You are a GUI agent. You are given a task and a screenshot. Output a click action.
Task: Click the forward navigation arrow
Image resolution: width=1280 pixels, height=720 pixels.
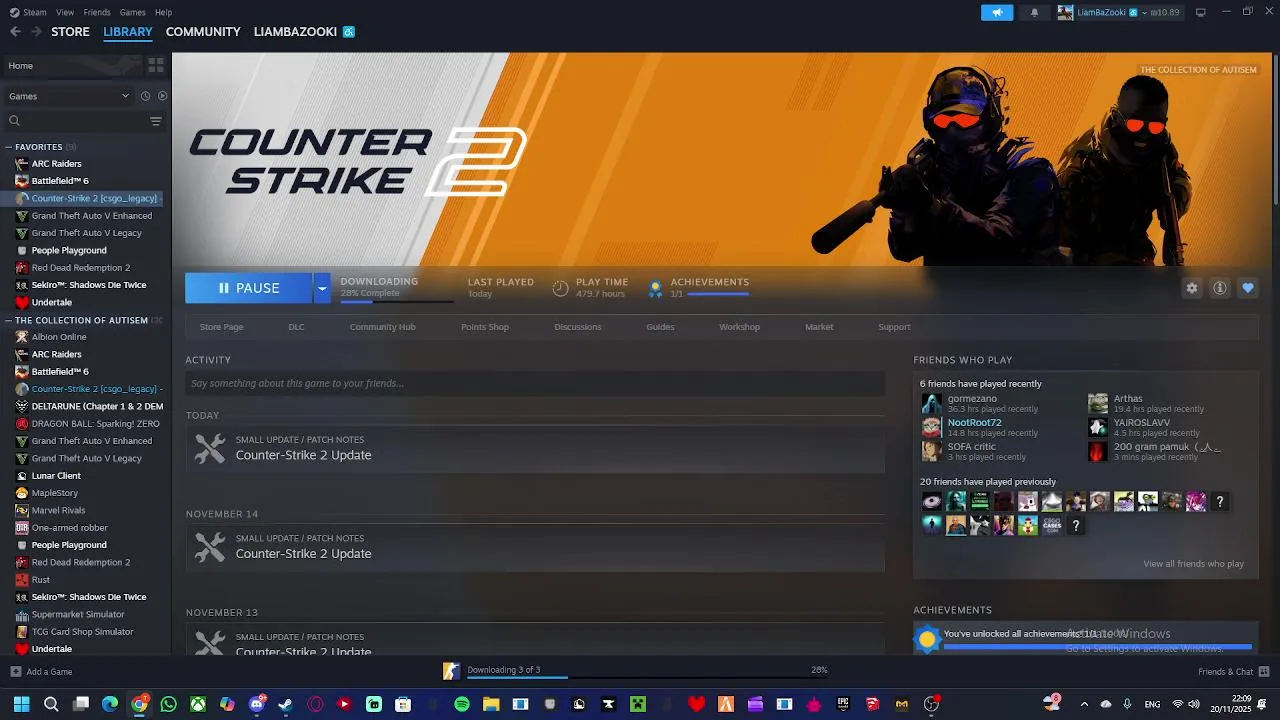pos(37,32)
